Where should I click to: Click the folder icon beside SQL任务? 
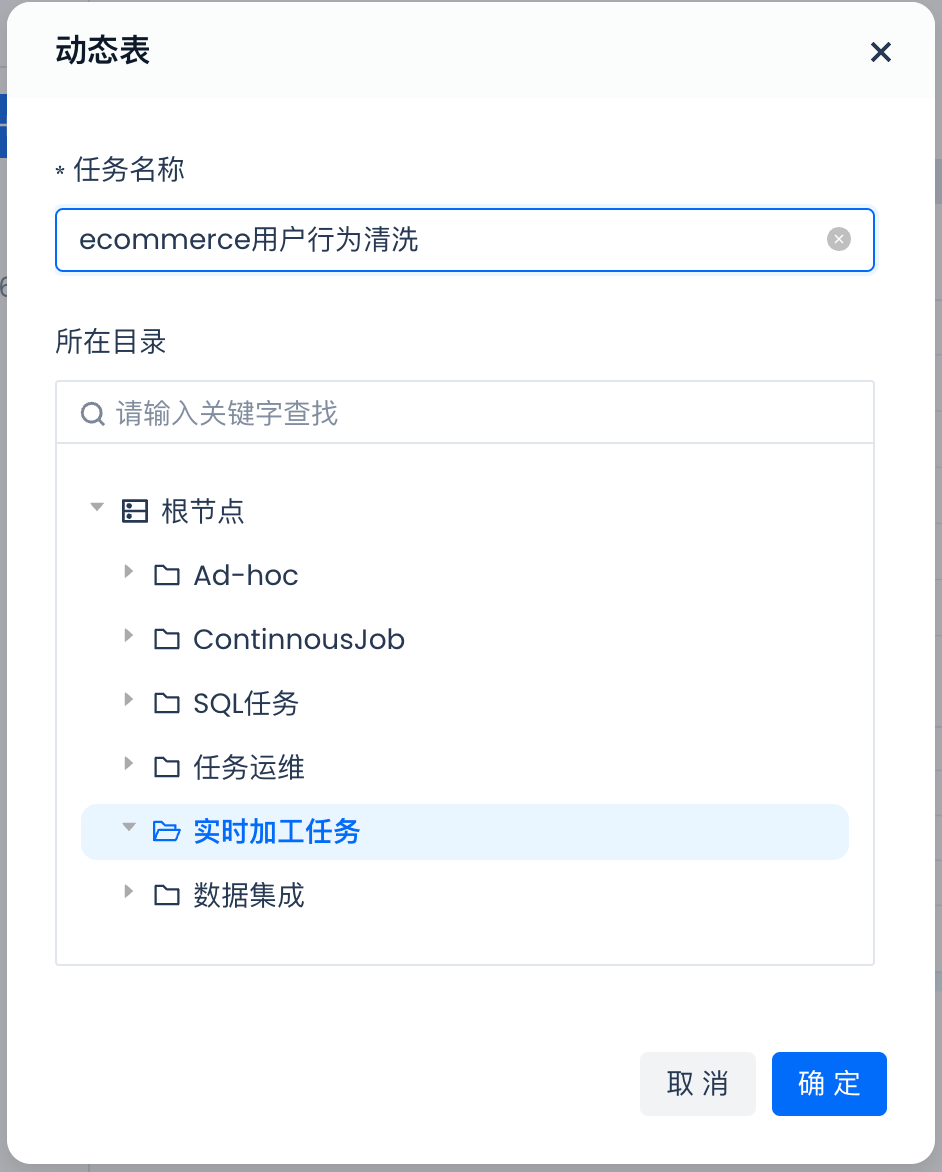(x=166, y=703)
